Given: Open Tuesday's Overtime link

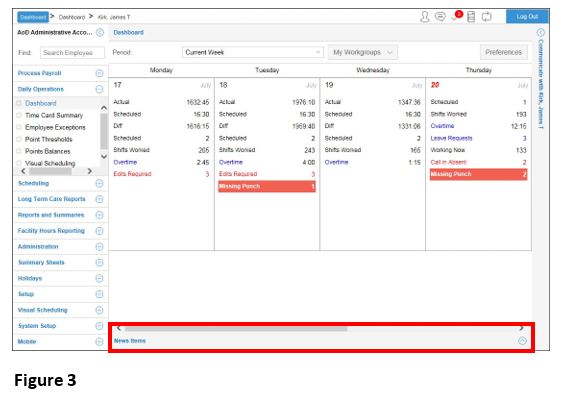Looking at the screenshot, I should (231, 162).
